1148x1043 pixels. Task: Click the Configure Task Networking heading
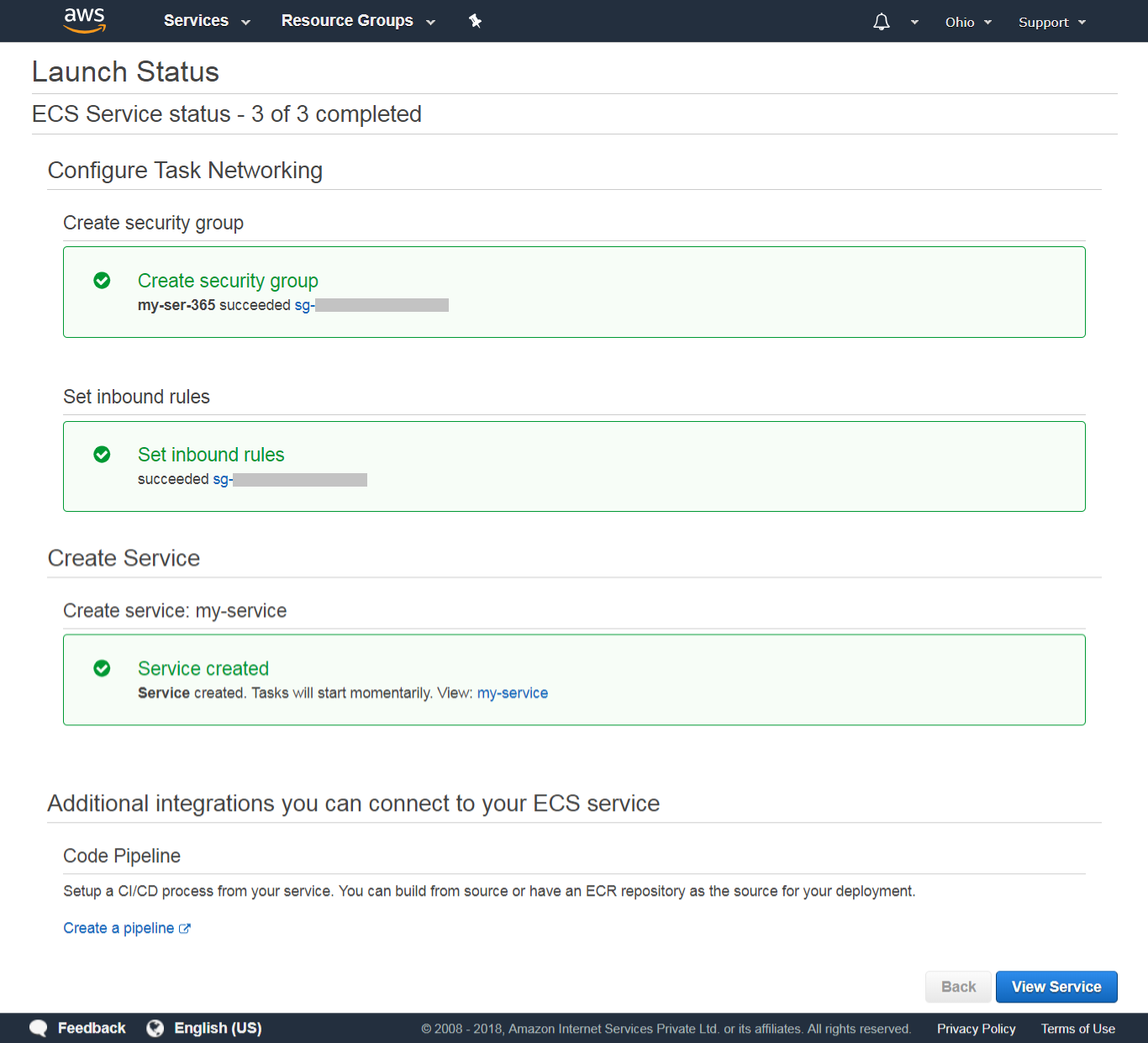tap(185, 171)
